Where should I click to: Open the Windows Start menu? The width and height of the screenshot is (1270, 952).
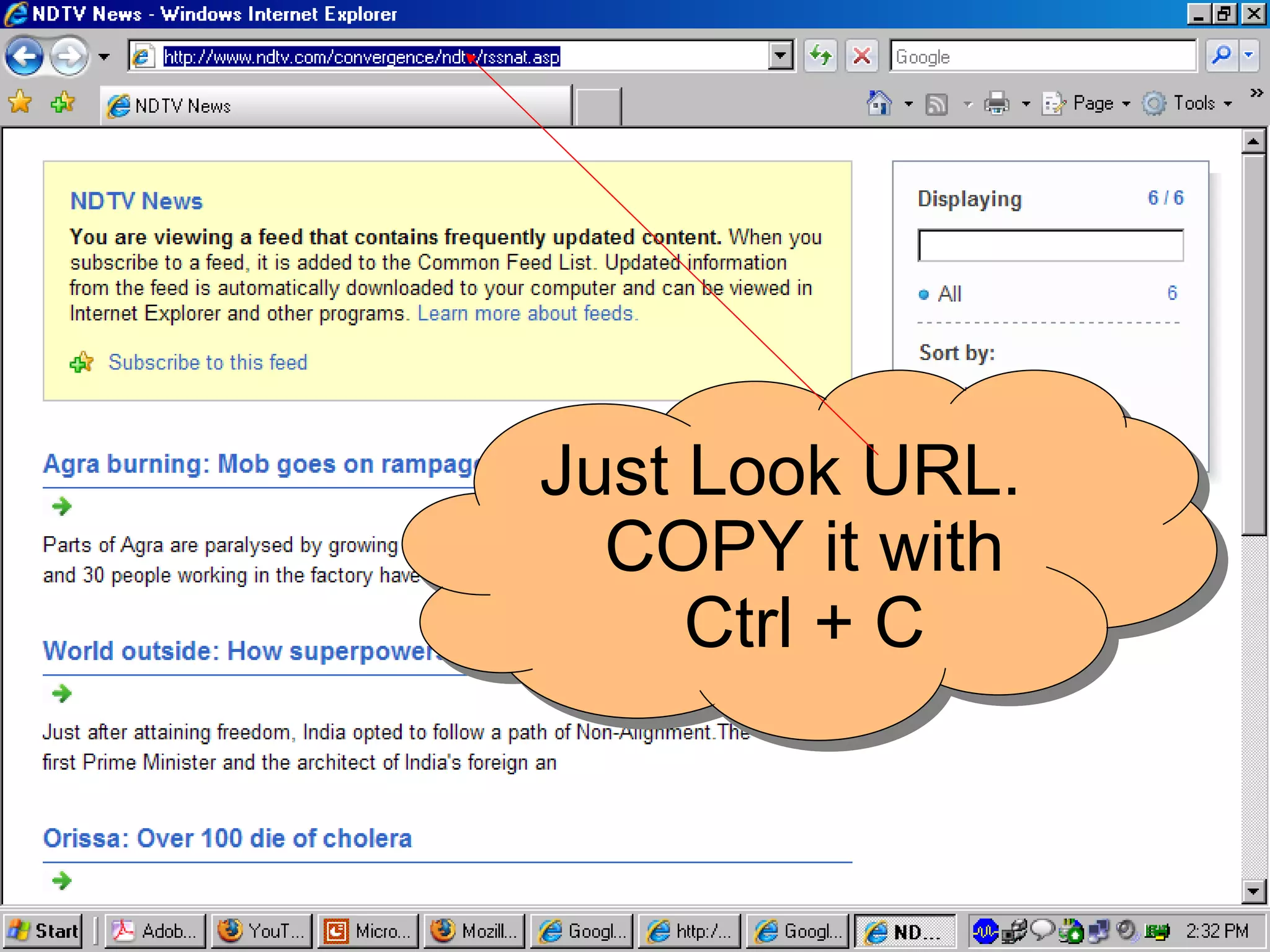[43, 931]
